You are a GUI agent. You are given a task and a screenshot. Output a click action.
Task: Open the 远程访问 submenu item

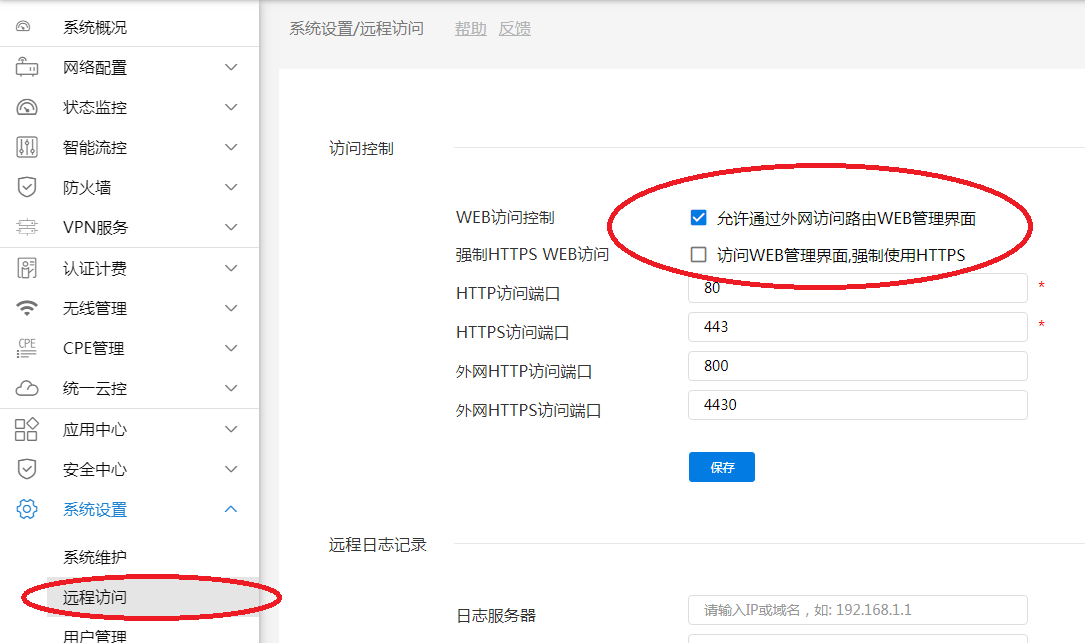click(x=95, y=598)
